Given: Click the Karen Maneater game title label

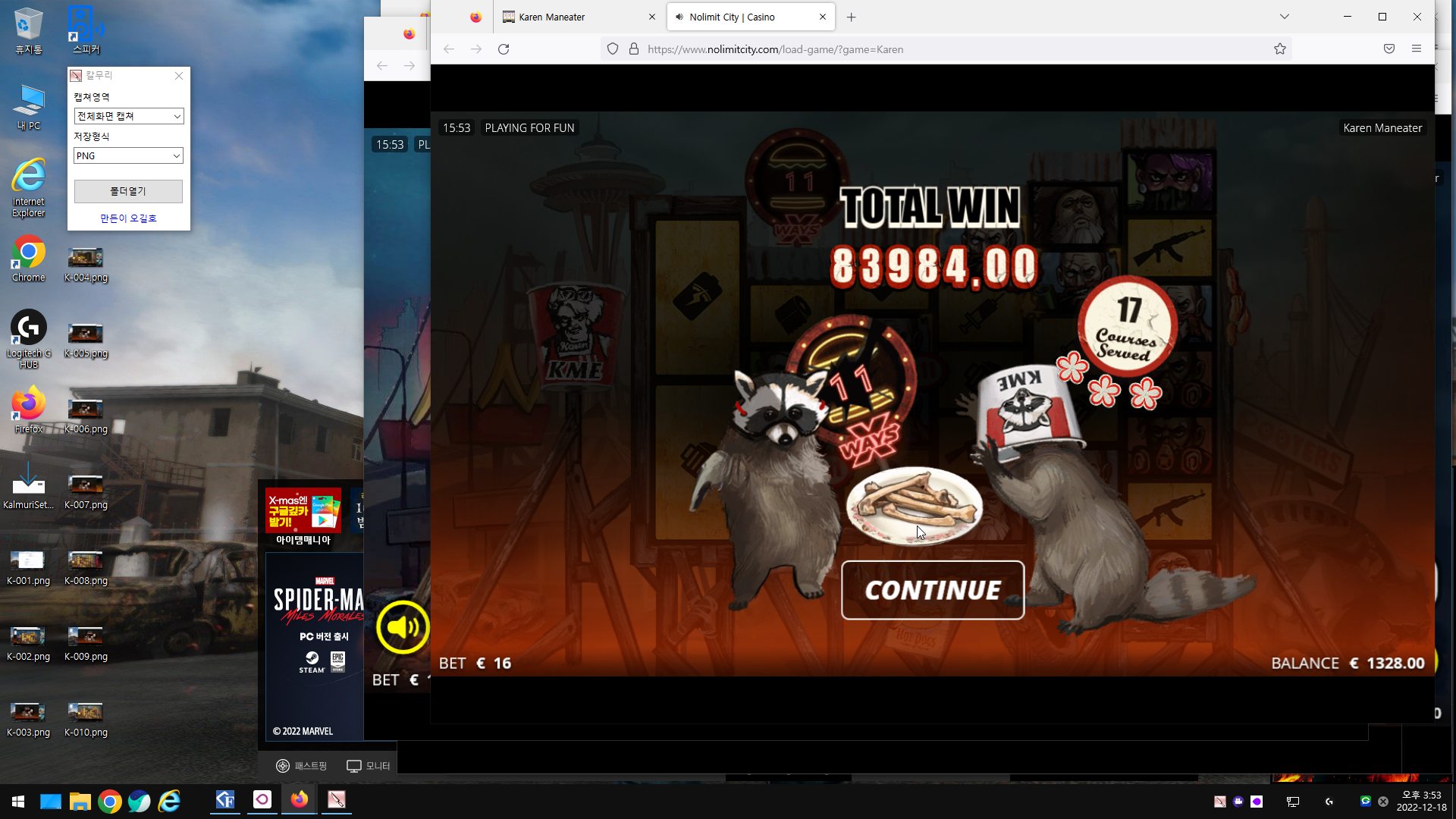Looking at the screenshot, I should [x=1382, y=128].
